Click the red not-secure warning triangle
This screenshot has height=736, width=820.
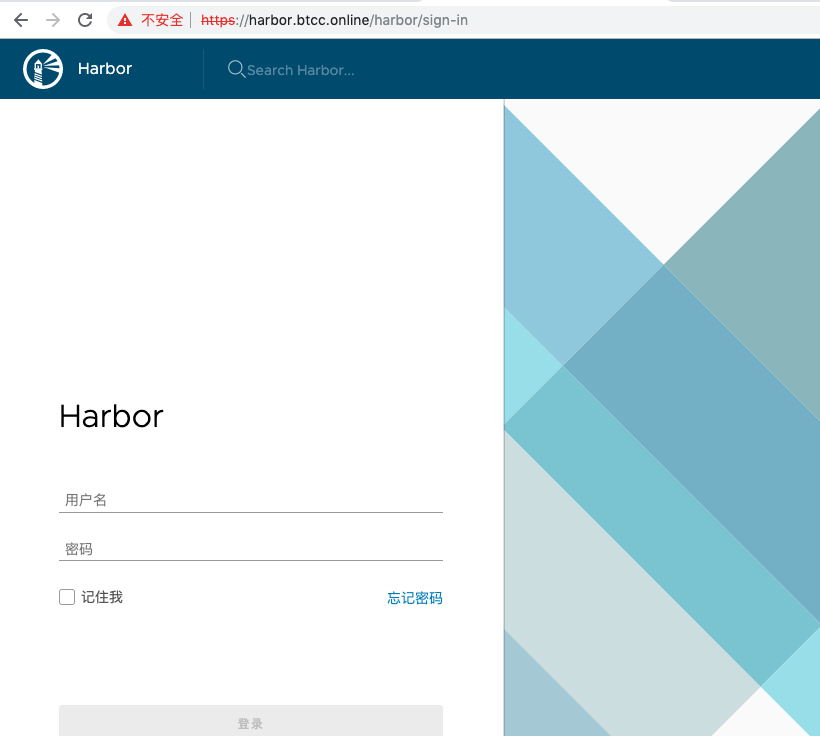[x=125, y=20]
